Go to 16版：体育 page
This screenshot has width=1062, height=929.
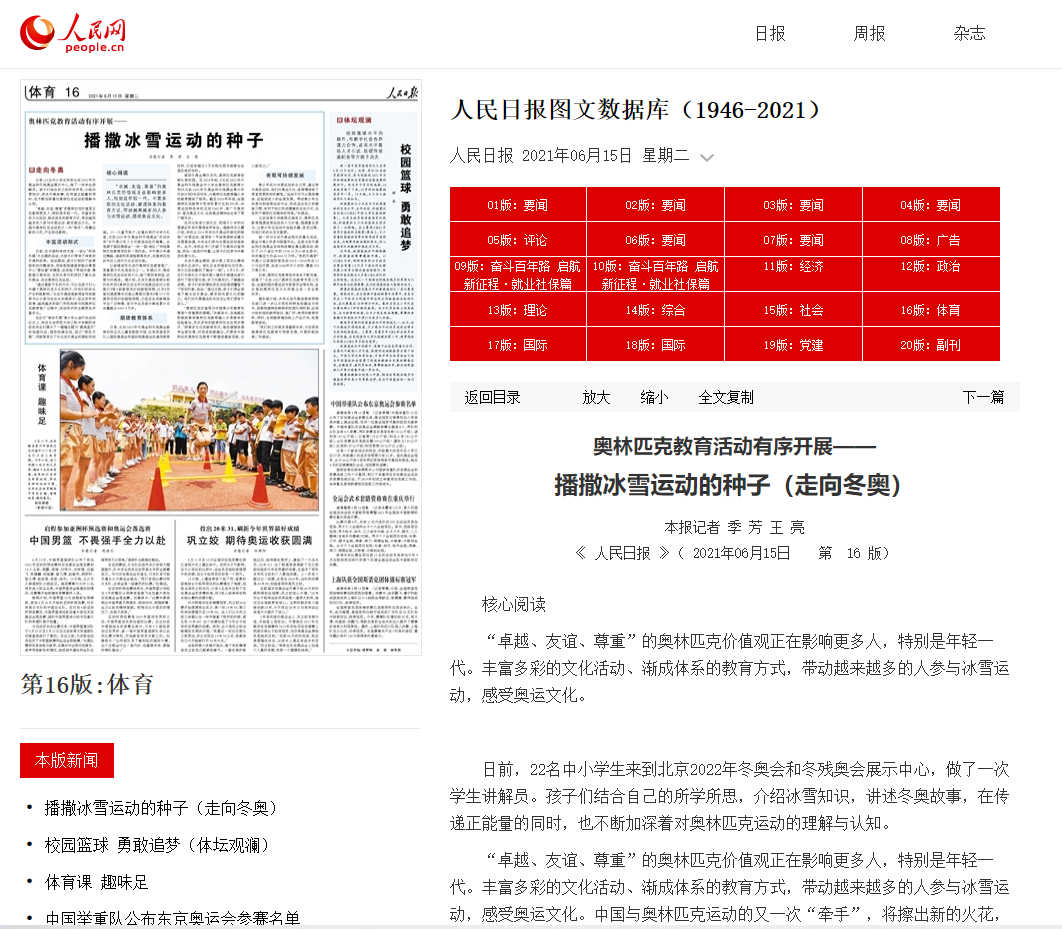[931, 310]
